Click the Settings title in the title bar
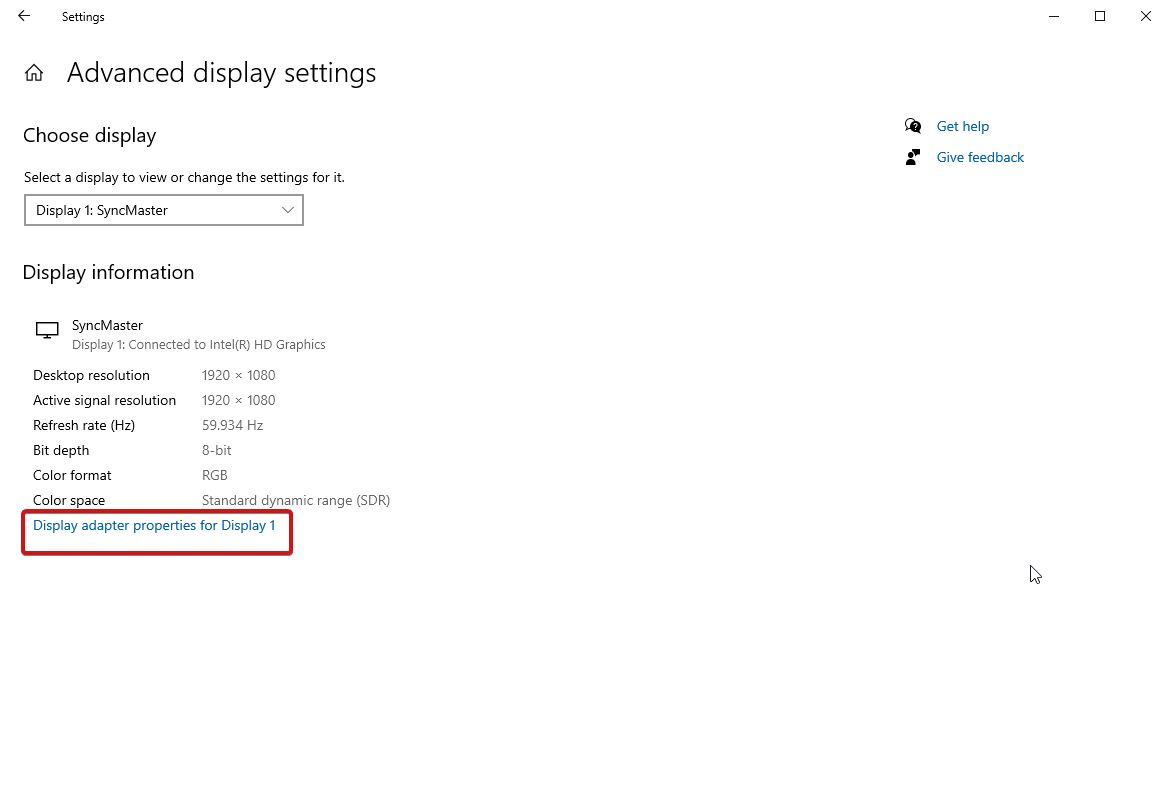The image size is (1169, 799). [x=83, y=16]
